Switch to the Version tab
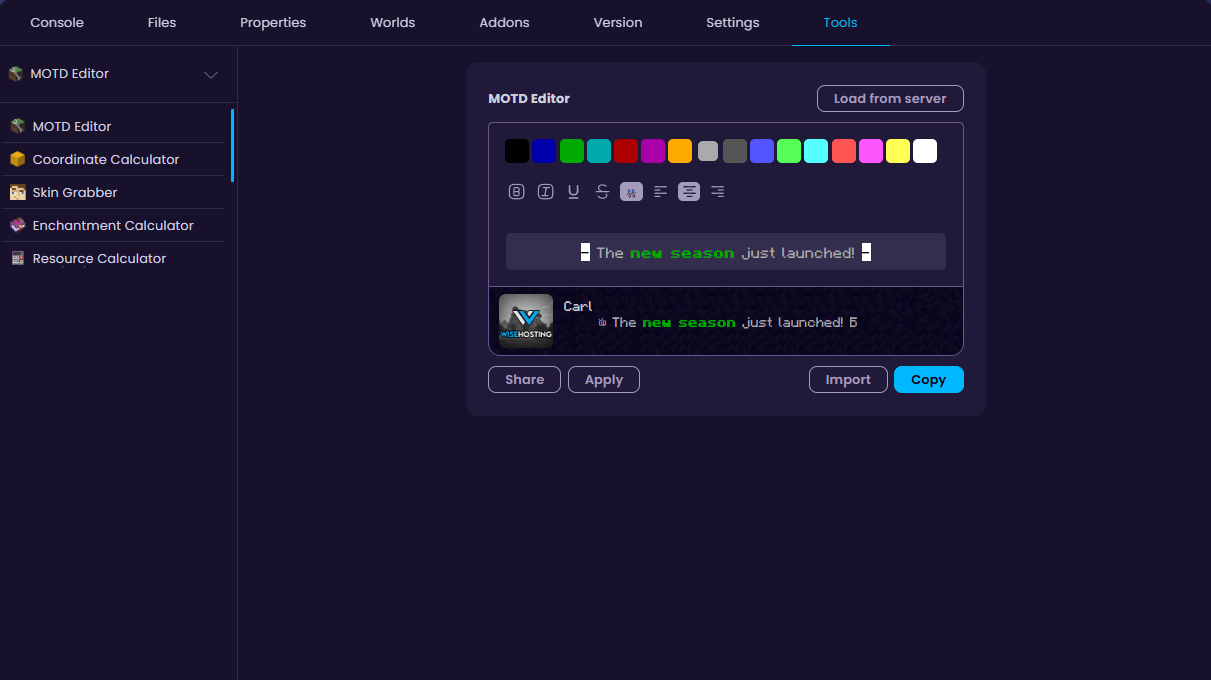Image resolution: width=1211 pixels, height=680 pixels. coord(618,22)
